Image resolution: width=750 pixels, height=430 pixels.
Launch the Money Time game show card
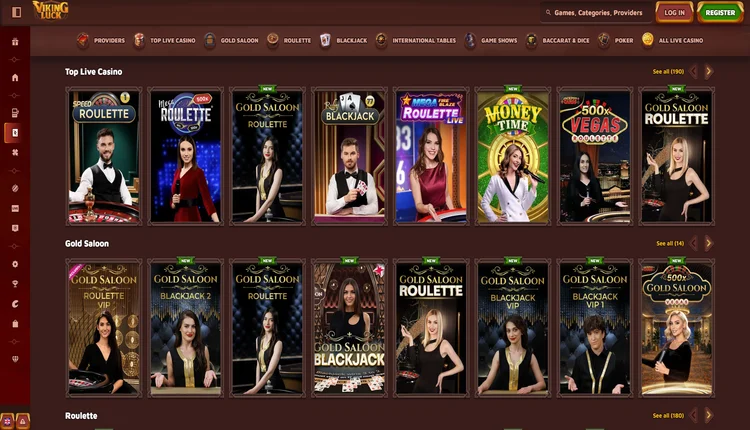coord(513,156)
